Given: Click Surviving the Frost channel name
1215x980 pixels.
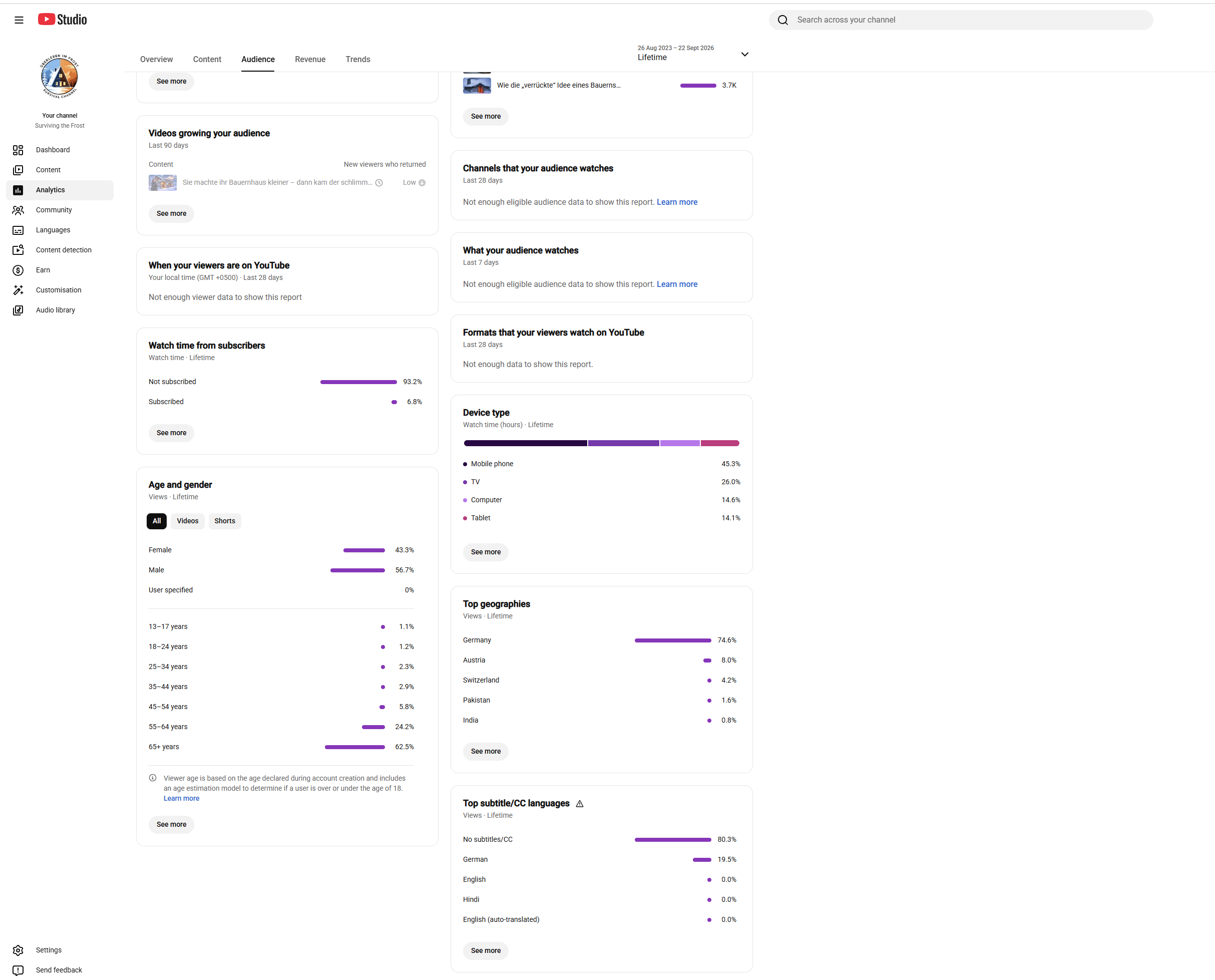Looking at the screenshot, I should point(59,126).
